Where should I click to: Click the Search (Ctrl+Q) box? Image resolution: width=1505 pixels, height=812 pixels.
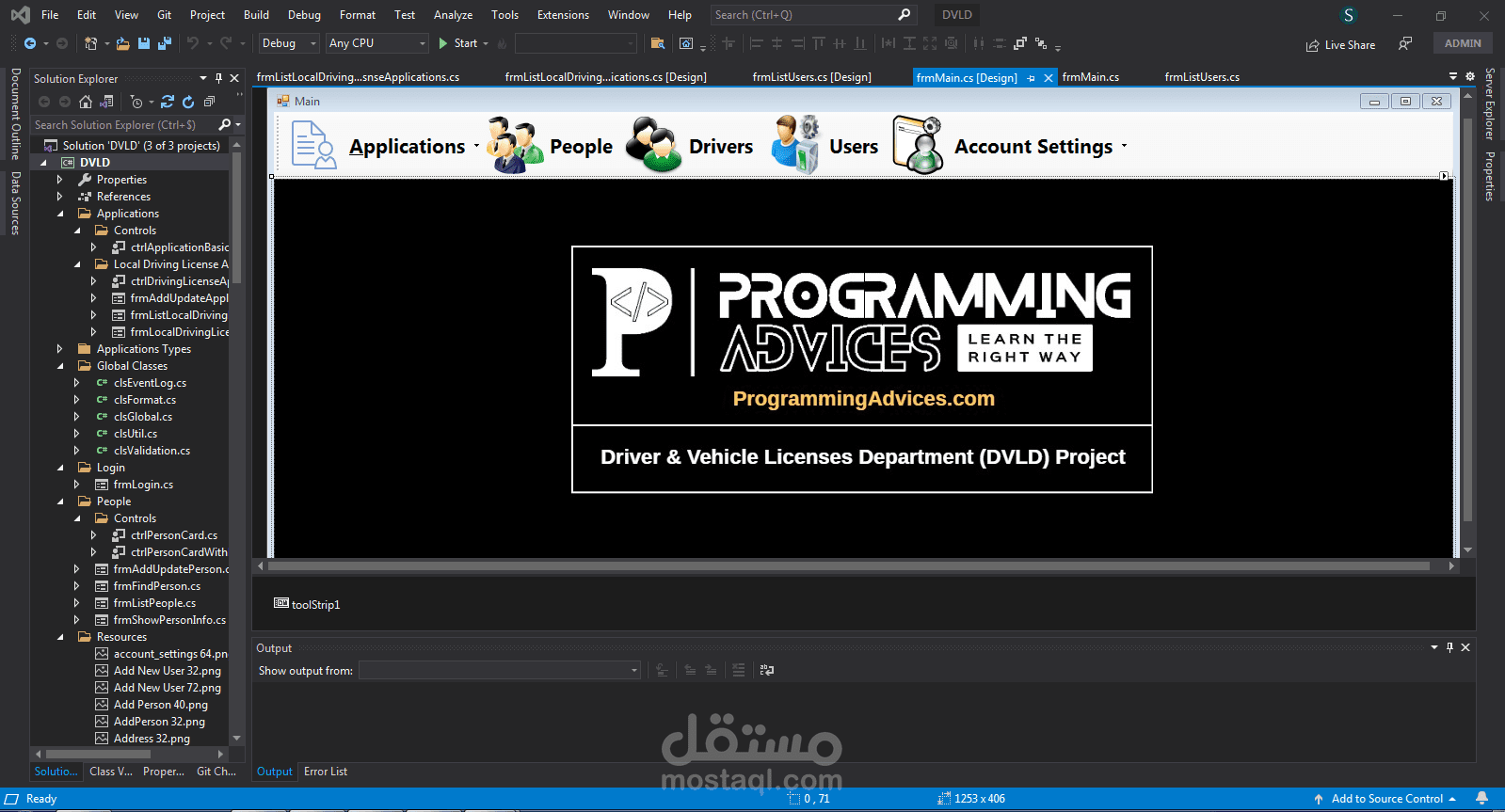pos(812,15)
